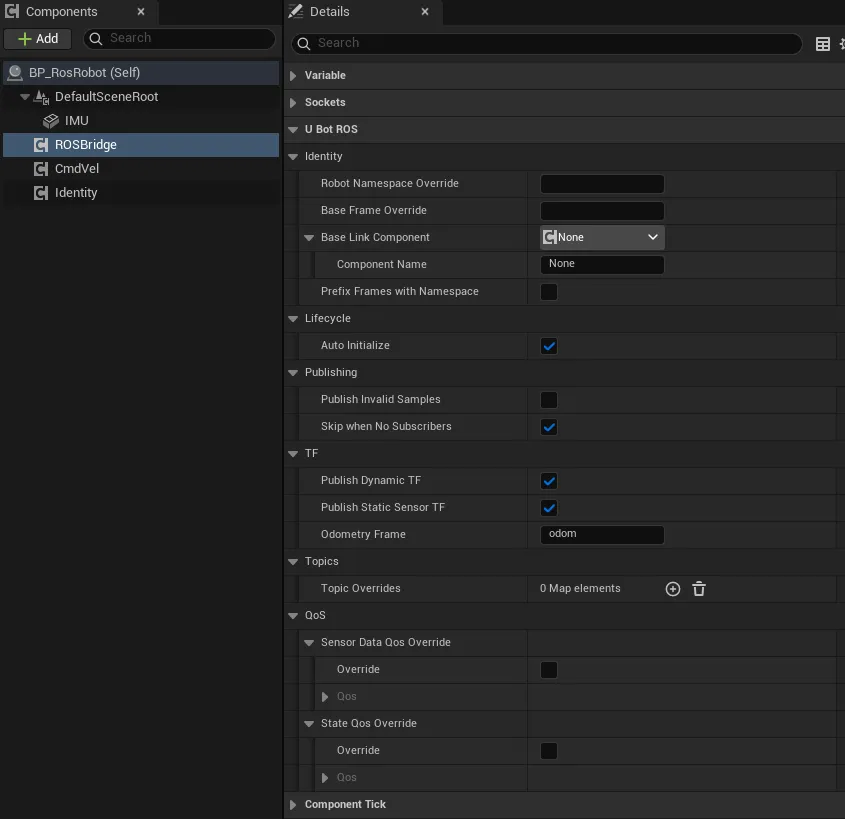Image resolution: width=845 pixels, height=819 pixels.
Task: Click the Details panel search field
Action: pyautogui.click(x=546, y=43)
